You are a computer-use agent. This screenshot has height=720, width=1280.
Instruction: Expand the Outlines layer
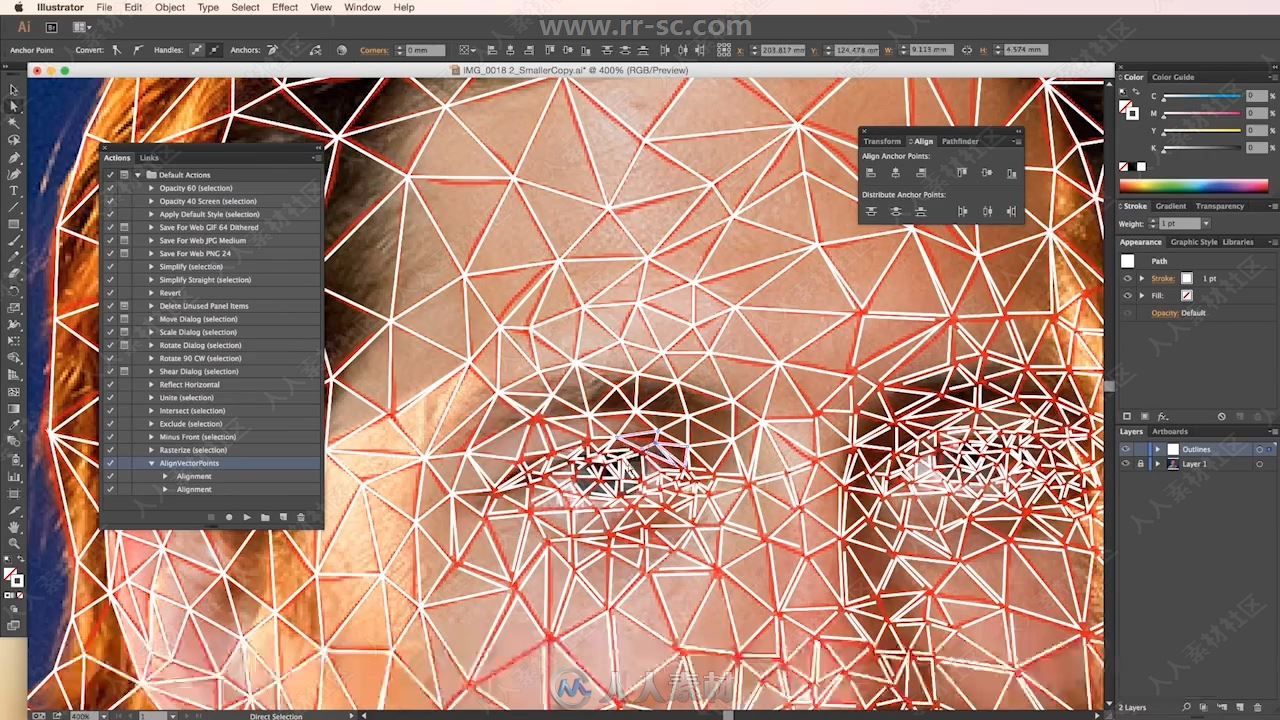(1157, 449)
